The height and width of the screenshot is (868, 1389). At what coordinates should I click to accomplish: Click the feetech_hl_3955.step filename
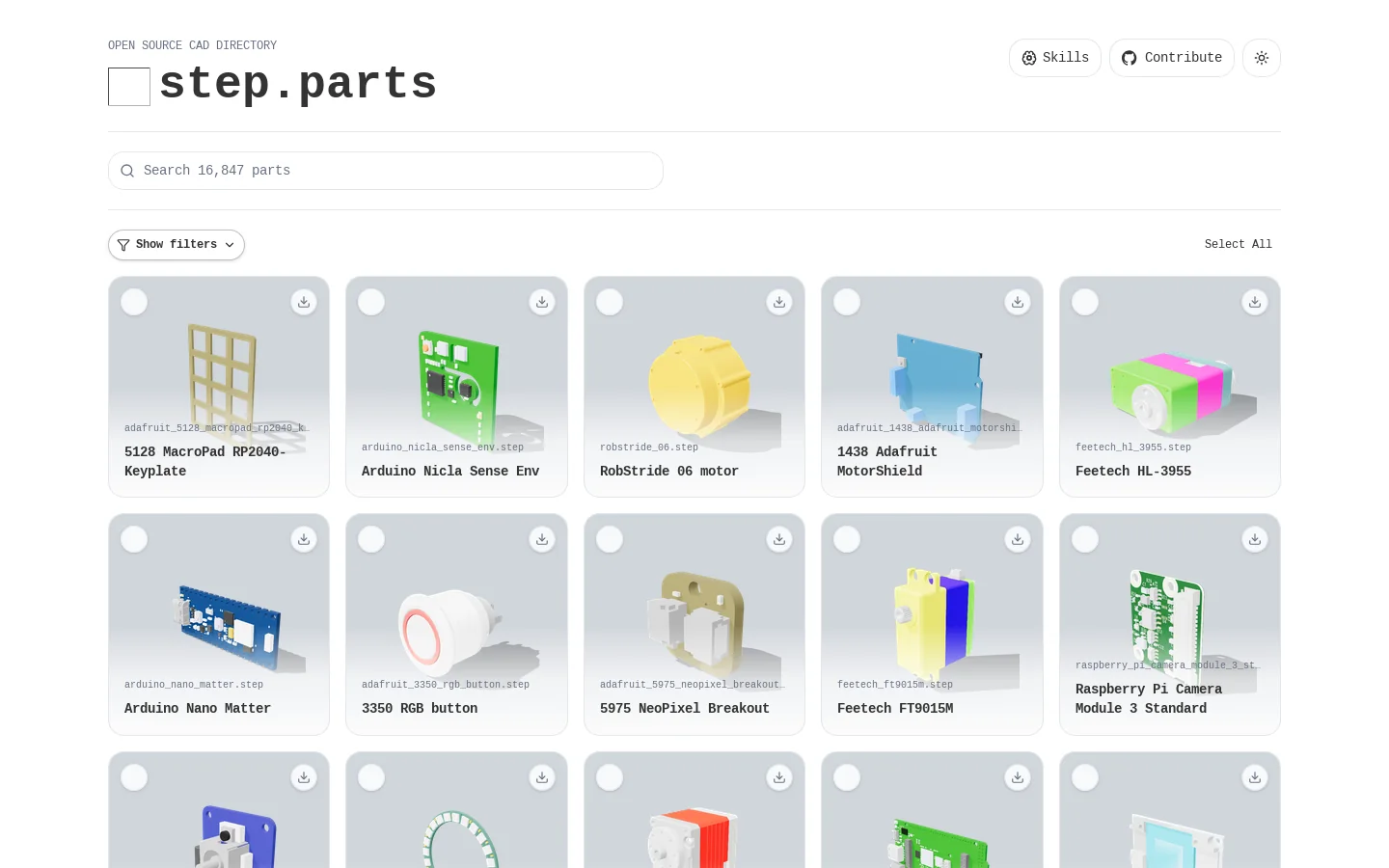(1133, 448)
